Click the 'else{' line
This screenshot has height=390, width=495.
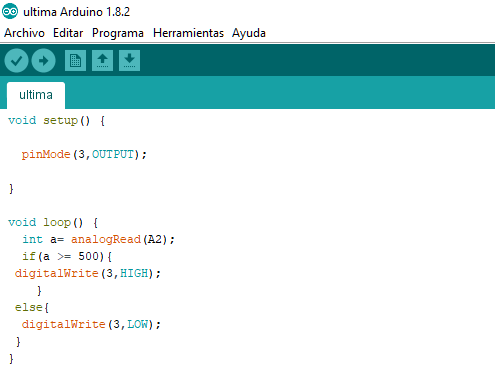[x=32, y=307]
